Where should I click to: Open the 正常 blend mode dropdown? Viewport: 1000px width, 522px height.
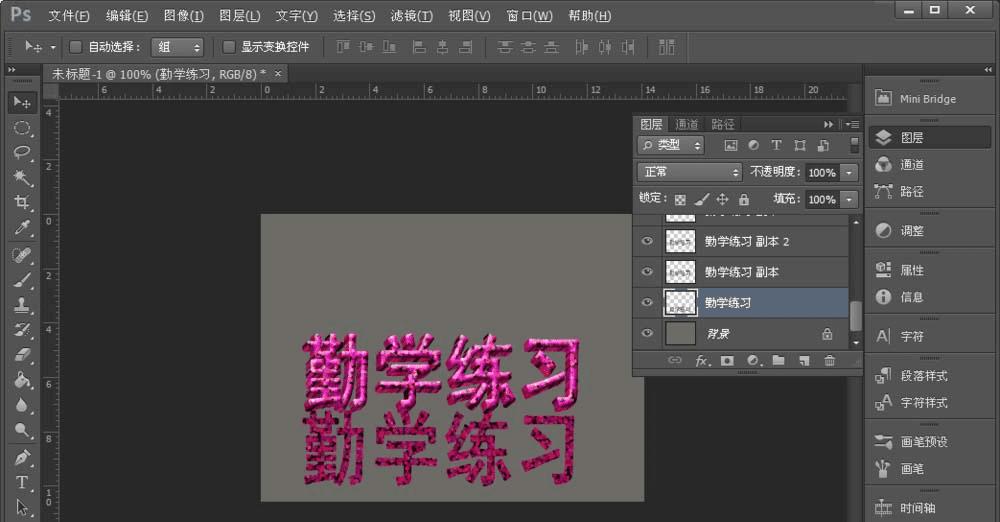pyautogui.click(x=689, y=172)
